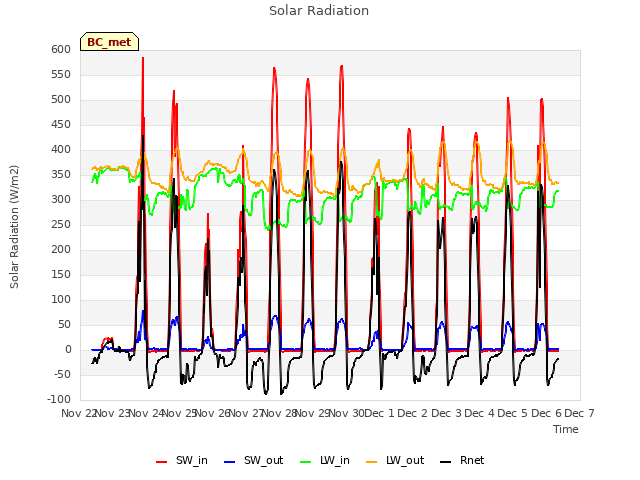Image resolution: width=640 pixels, height=480 pixels.
Task: Click the Dec 6 x-axis date label
Action: [x=546, y=413]
